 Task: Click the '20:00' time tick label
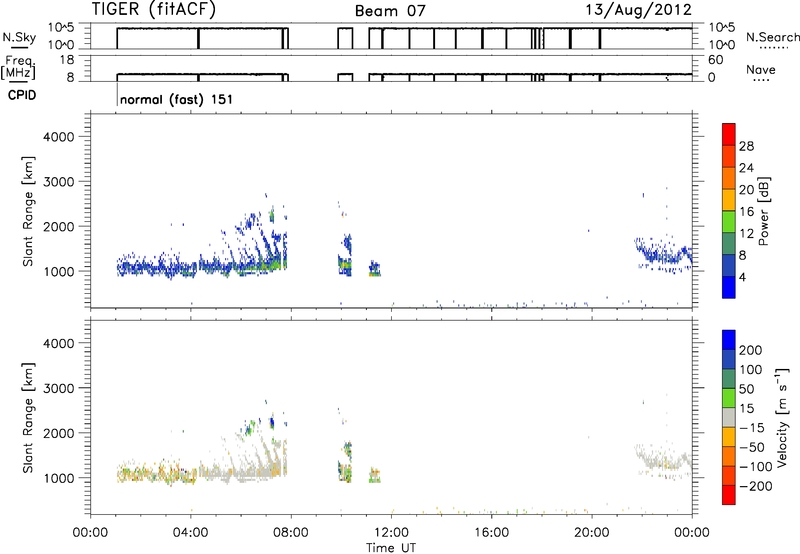point(592,533)
